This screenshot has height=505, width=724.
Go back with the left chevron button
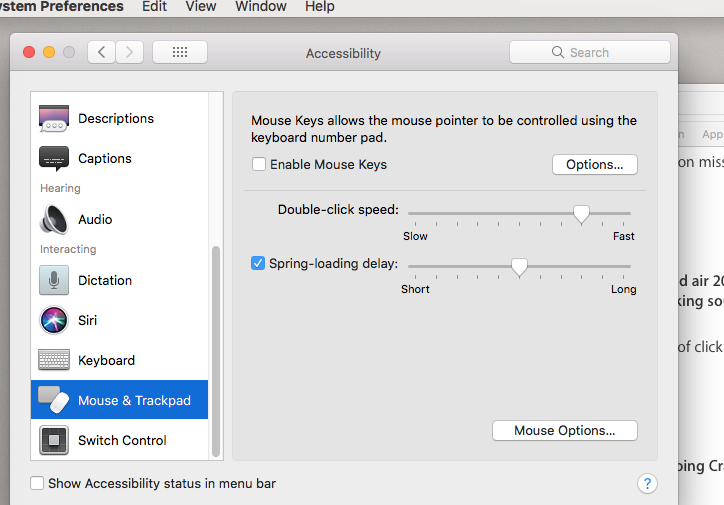101,52
